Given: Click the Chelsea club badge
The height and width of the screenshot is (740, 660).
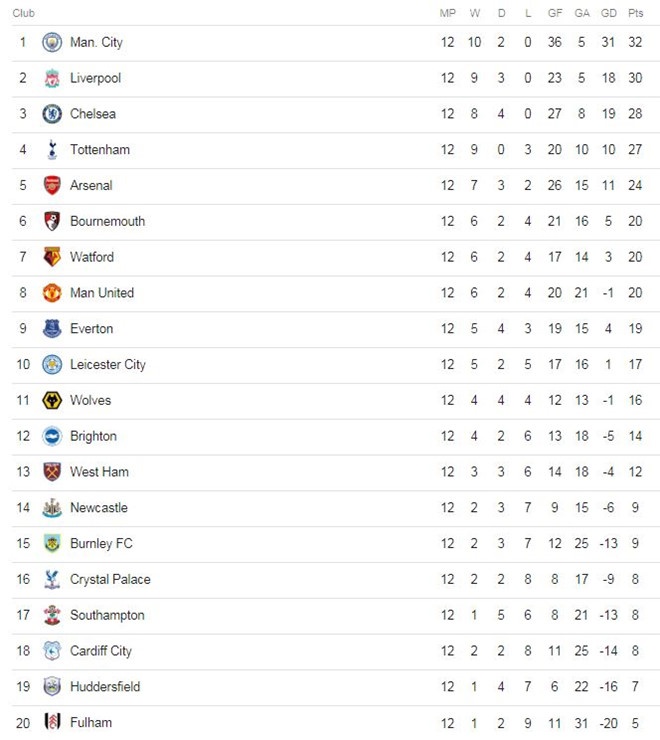Looking at the screenshot, I should click(52, 114).
